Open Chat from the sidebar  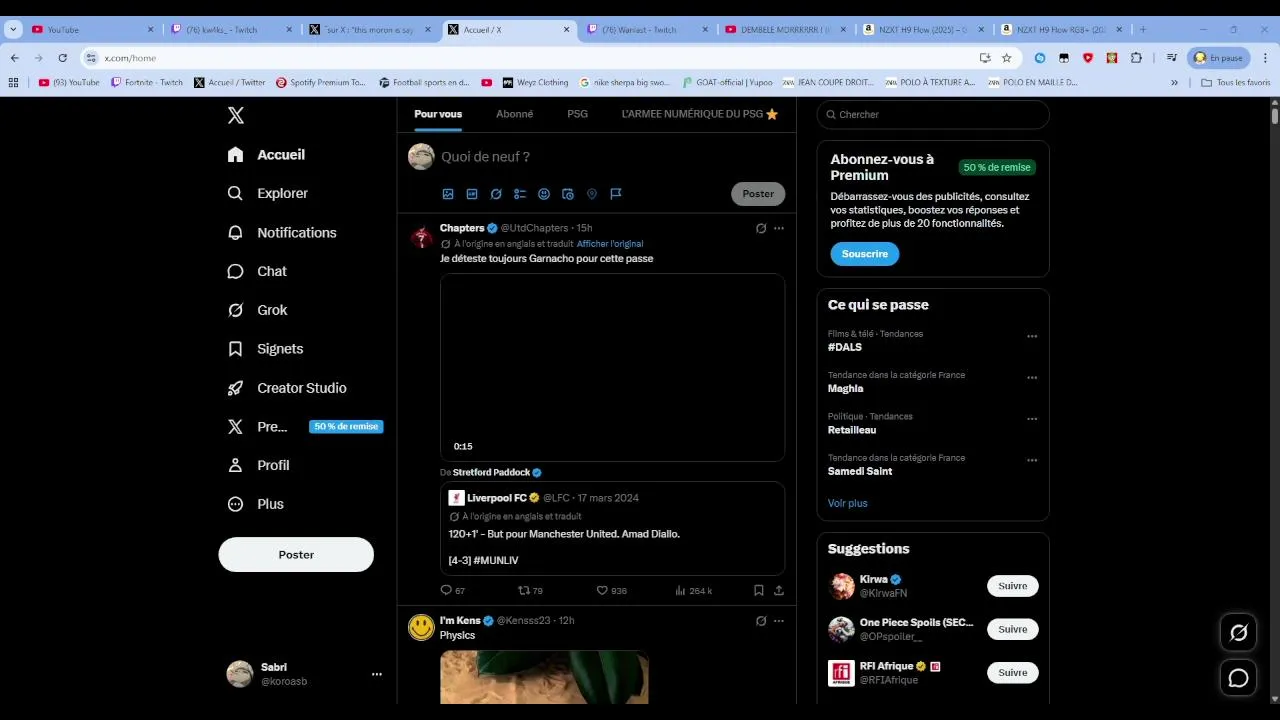pyautogui.click(x=257, y=271)
